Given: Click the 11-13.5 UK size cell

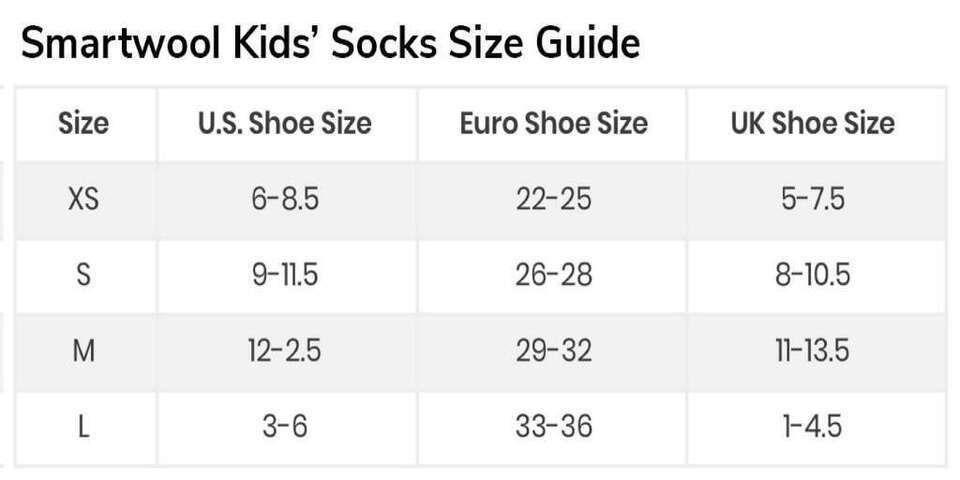Looking at the screenshot, I should coord(813,351).
